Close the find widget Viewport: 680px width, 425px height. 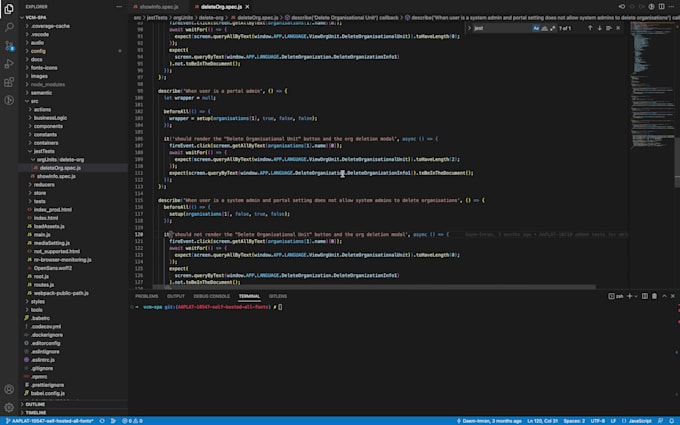tap(618, 28)
